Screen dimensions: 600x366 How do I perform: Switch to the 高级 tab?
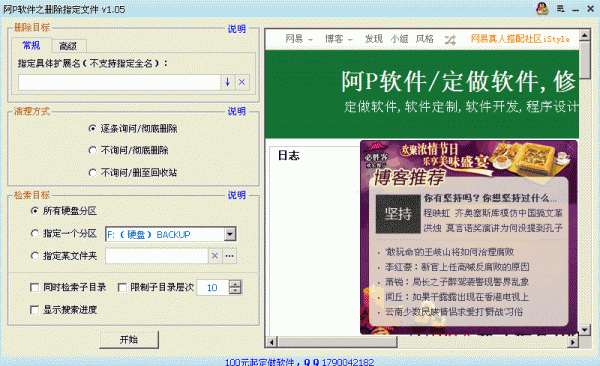[68, 46]
